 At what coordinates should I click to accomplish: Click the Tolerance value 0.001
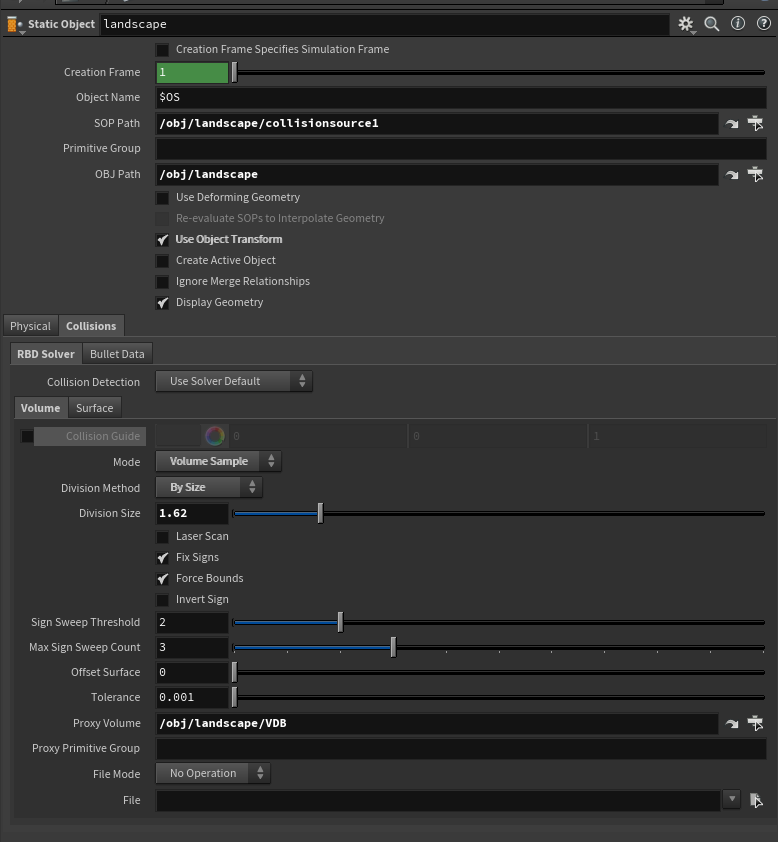(192, 697)
